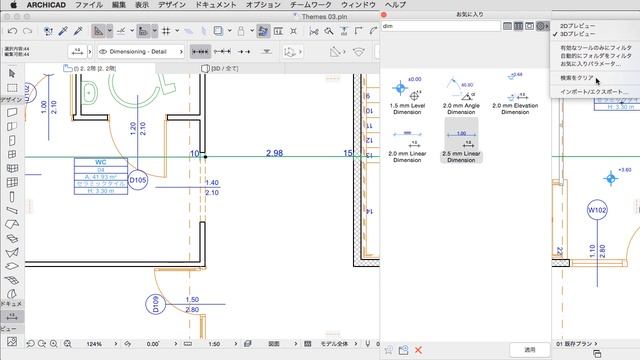Open the lock dropdown arrow
The height and width of the screenshot is (360, 640).
click(252, 31)
